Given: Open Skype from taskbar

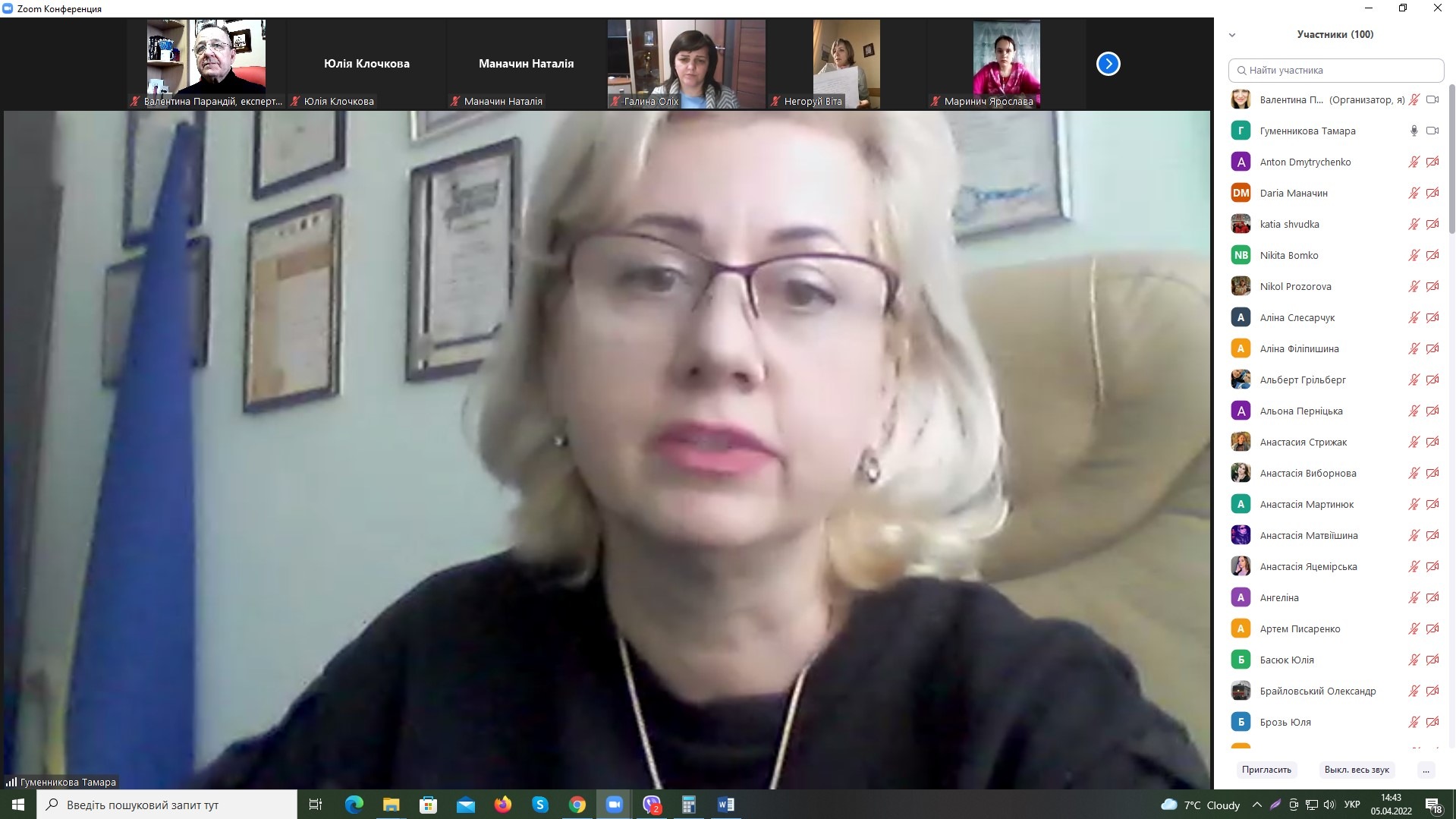Looking at the screenshot, I should [539, 805].
